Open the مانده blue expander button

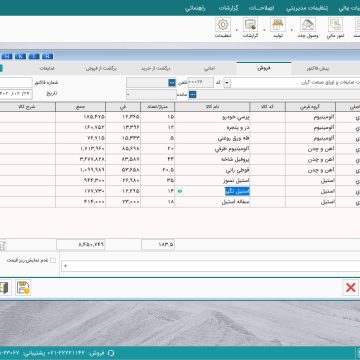pos(193,95)
